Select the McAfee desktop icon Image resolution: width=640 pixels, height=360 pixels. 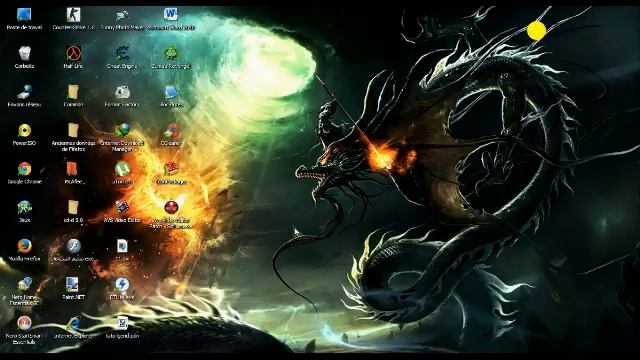point(72,169)
